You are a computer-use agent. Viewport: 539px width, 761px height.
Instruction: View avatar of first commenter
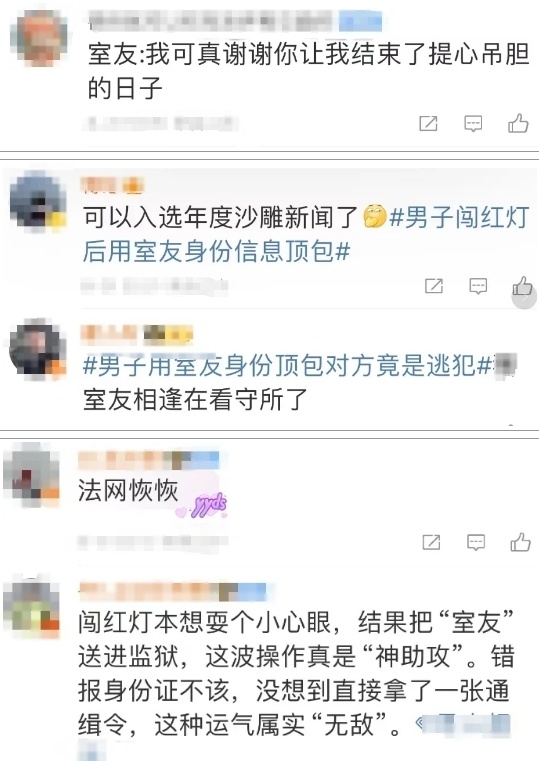[38, 38]
